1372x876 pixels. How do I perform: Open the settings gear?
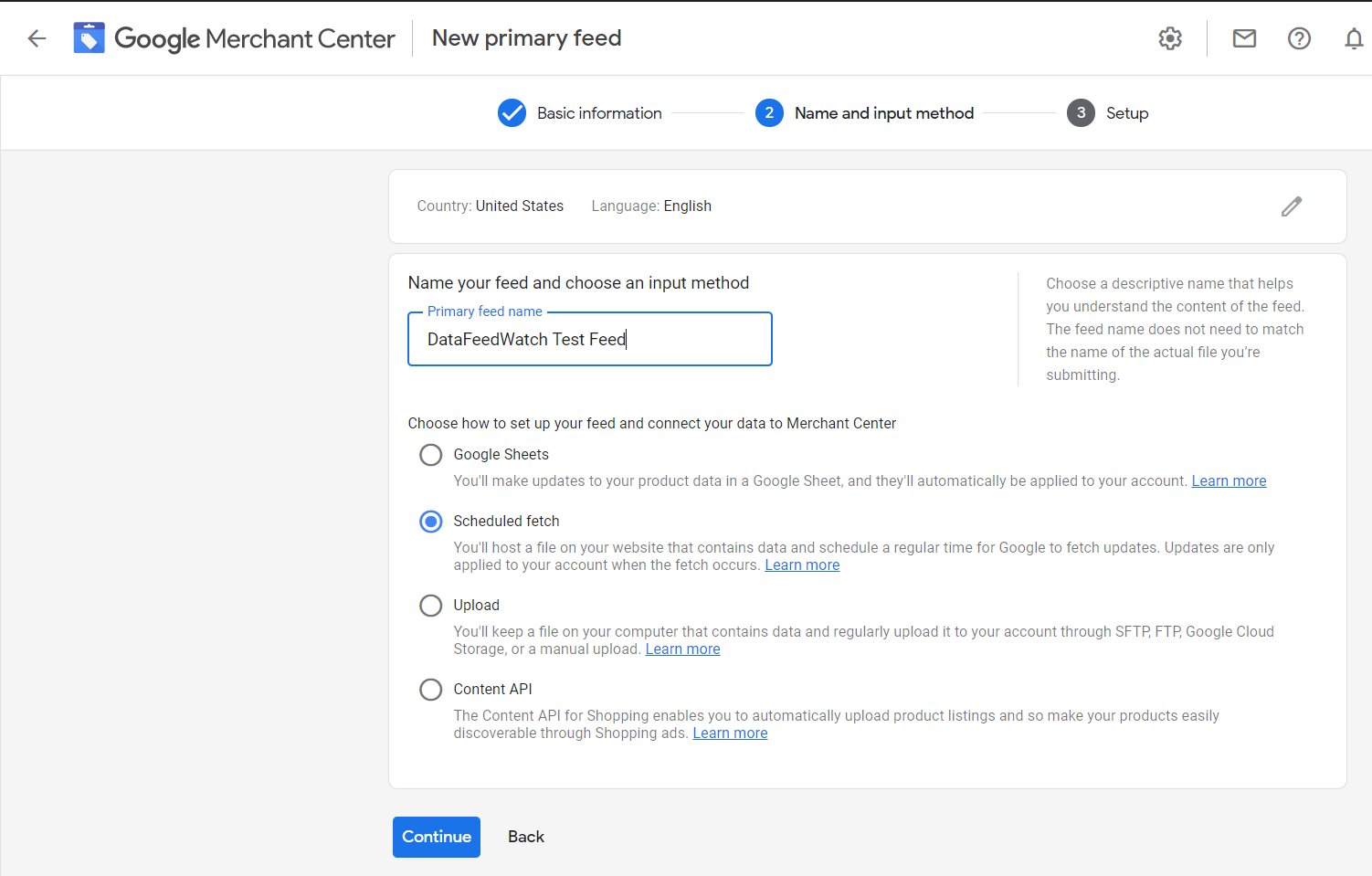pos(1170,37)
